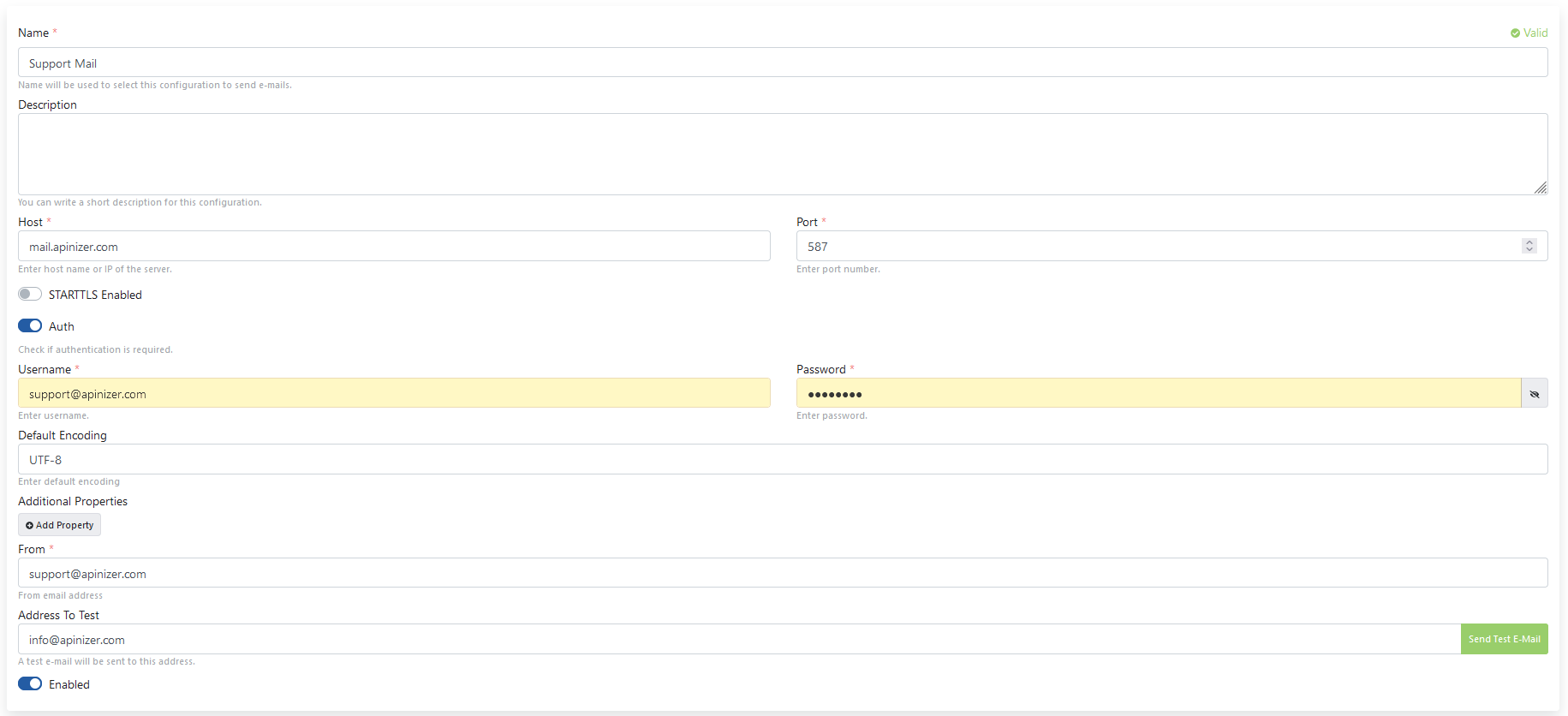Focus the Description text area
Image resolution: width=1568 pixels, height=716 pixels.
783,154
